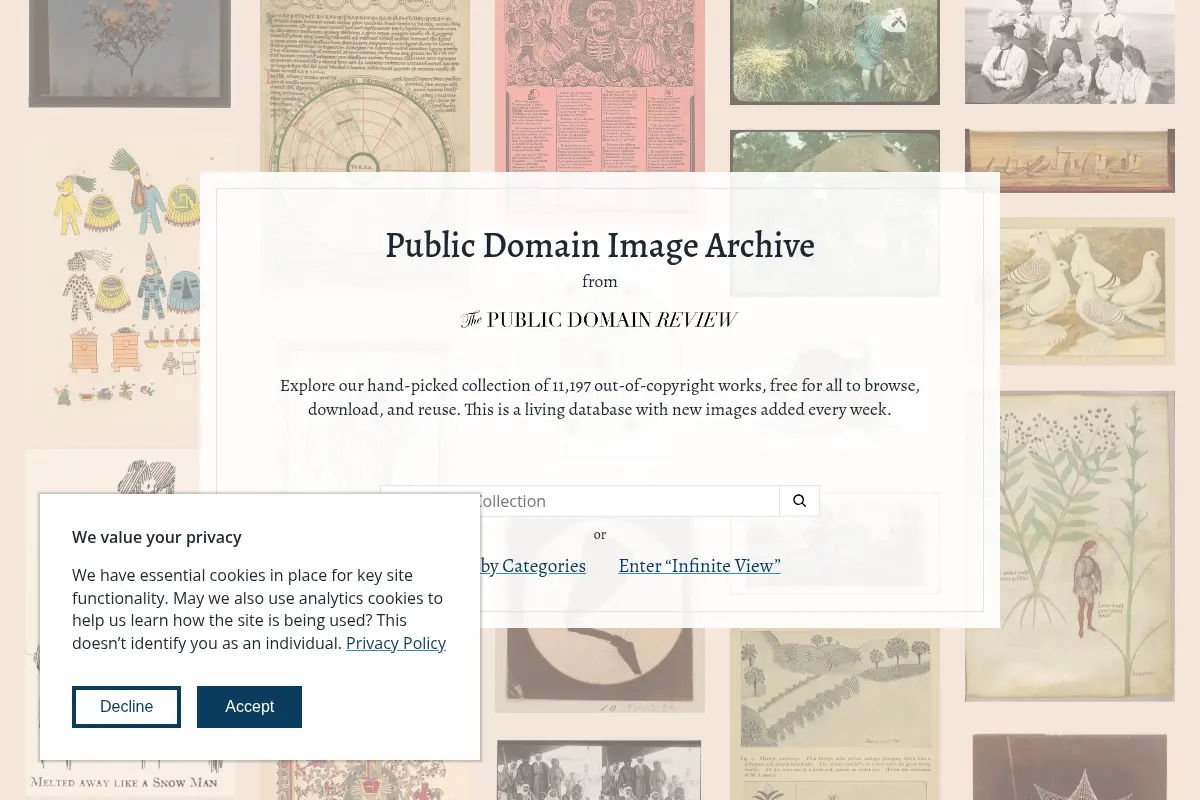1200x800 pixels.
Task: Open the group of men photograph
Action: coord(599,770)
